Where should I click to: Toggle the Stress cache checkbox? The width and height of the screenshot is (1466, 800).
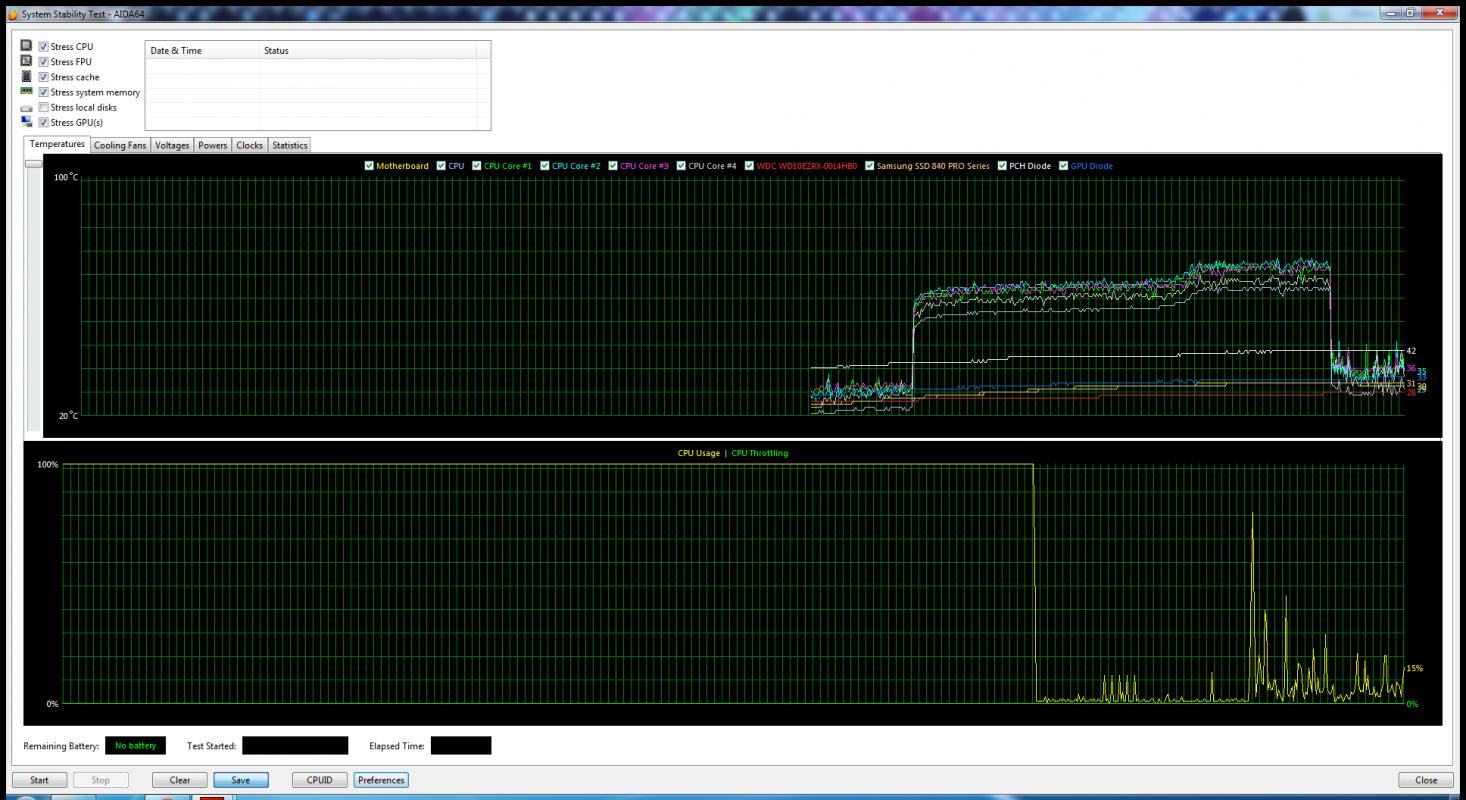click(43, 77)
